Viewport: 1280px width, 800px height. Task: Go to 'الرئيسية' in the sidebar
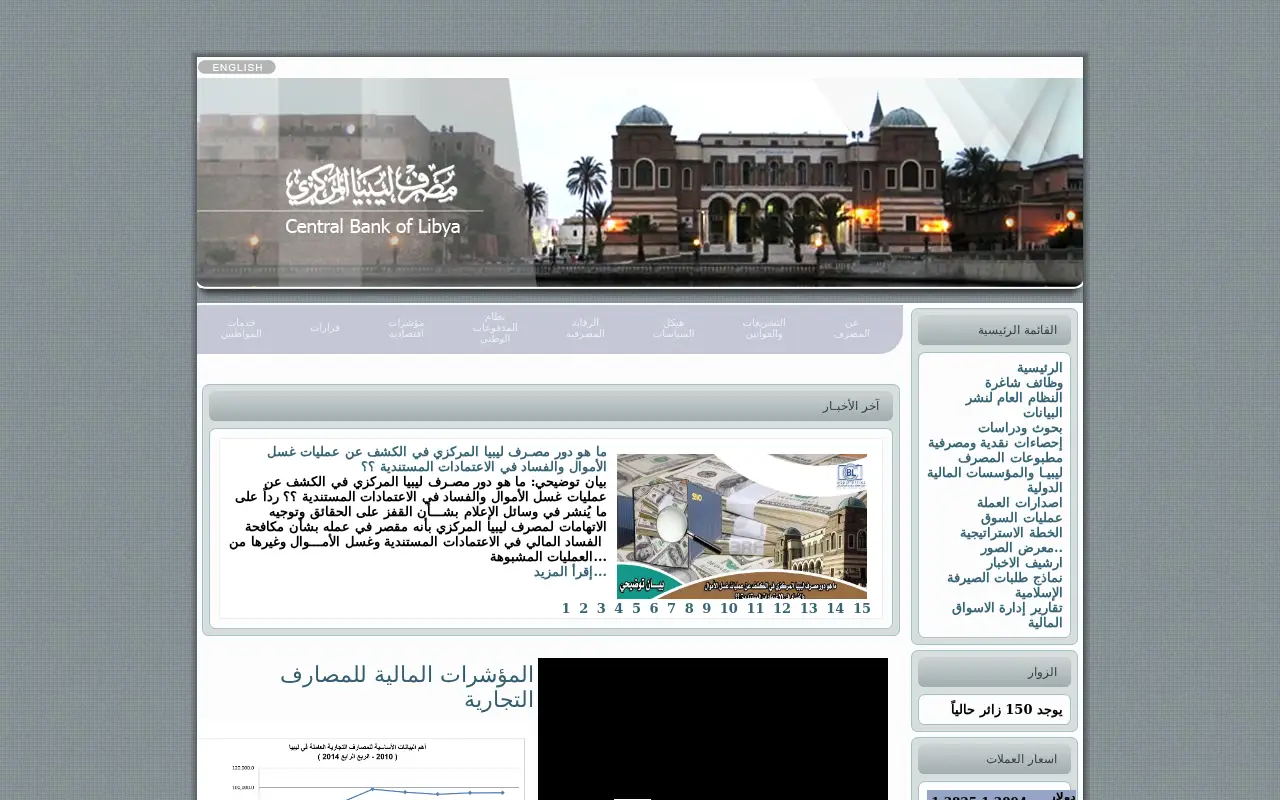[1040, 368]
